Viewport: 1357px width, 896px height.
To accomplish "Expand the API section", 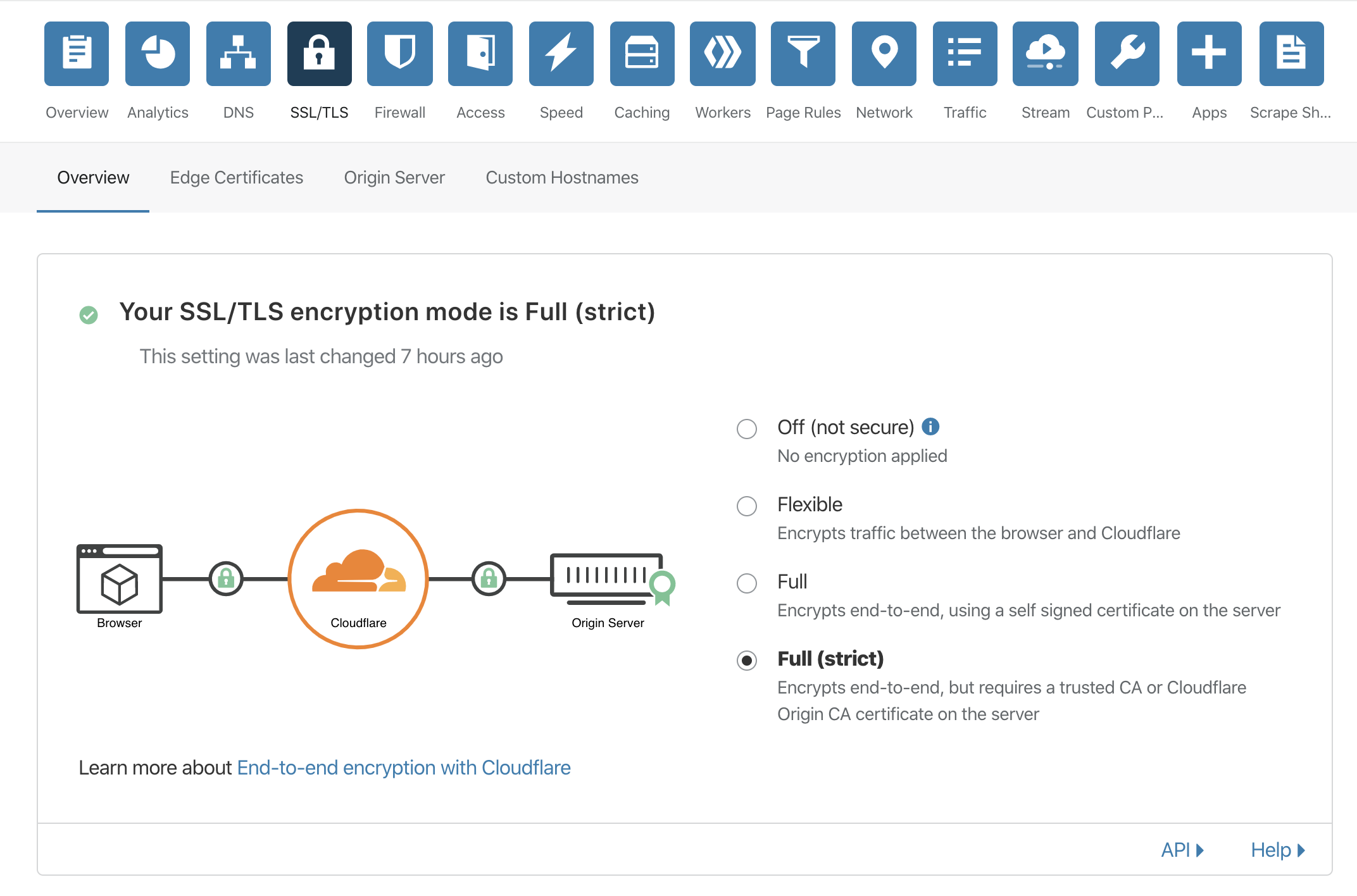I will pyautogui.click(x=1182, y=850).
